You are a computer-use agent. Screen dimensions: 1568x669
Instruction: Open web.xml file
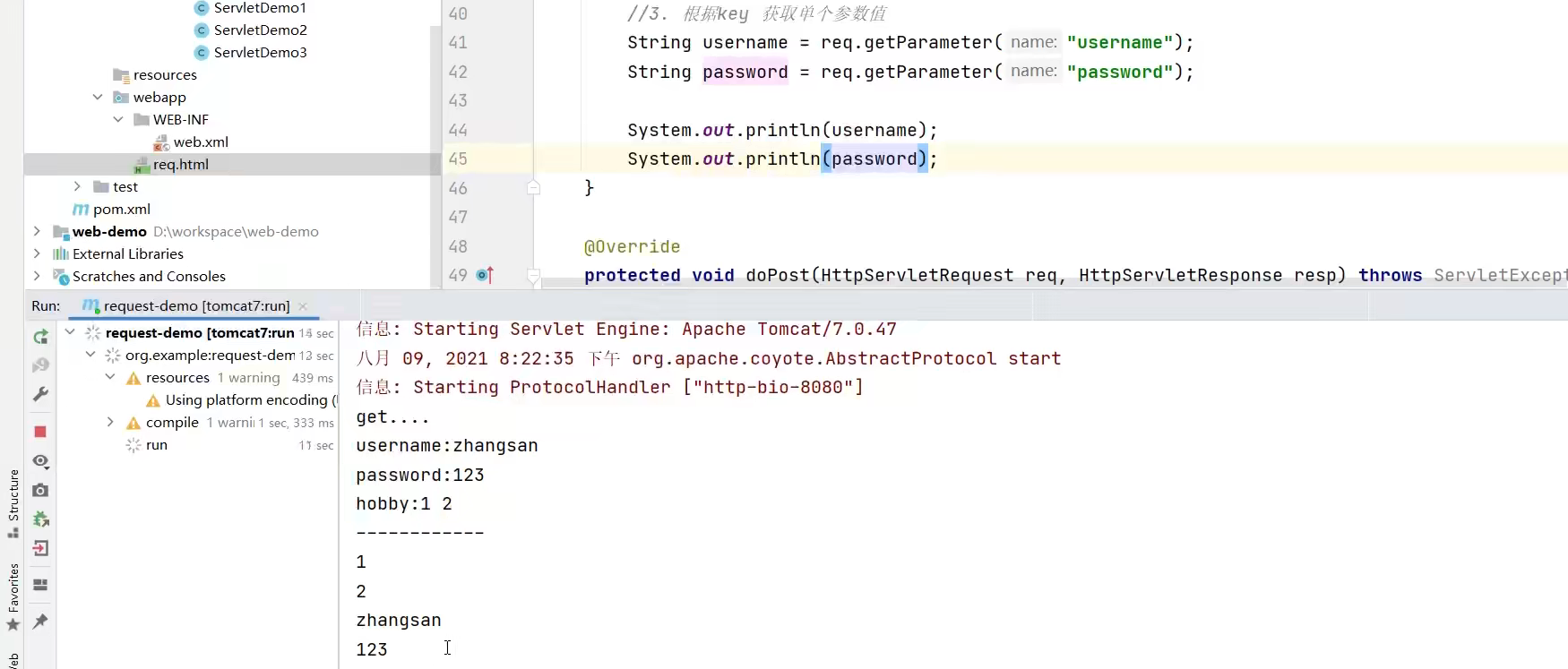pyautogui.click(x=201, y=142)
